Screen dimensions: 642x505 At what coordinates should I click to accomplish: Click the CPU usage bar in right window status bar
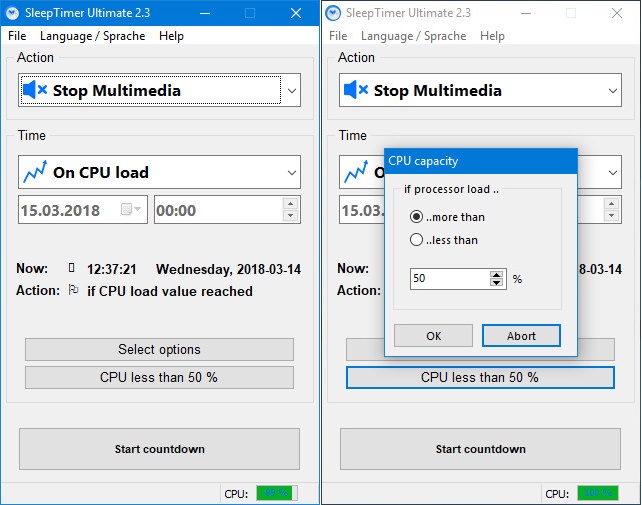[597, 493]
